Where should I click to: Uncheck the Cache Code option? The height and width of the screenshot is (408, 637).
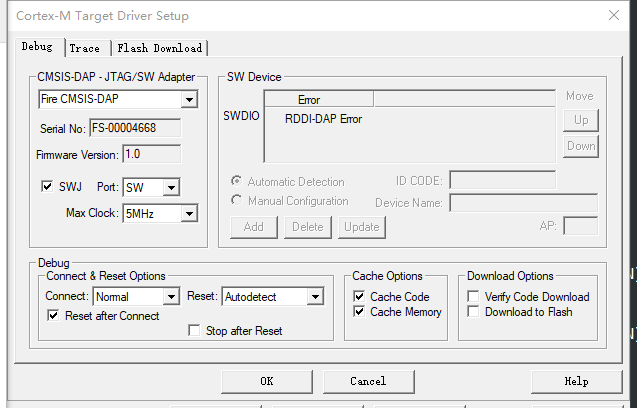click(360, 297)
